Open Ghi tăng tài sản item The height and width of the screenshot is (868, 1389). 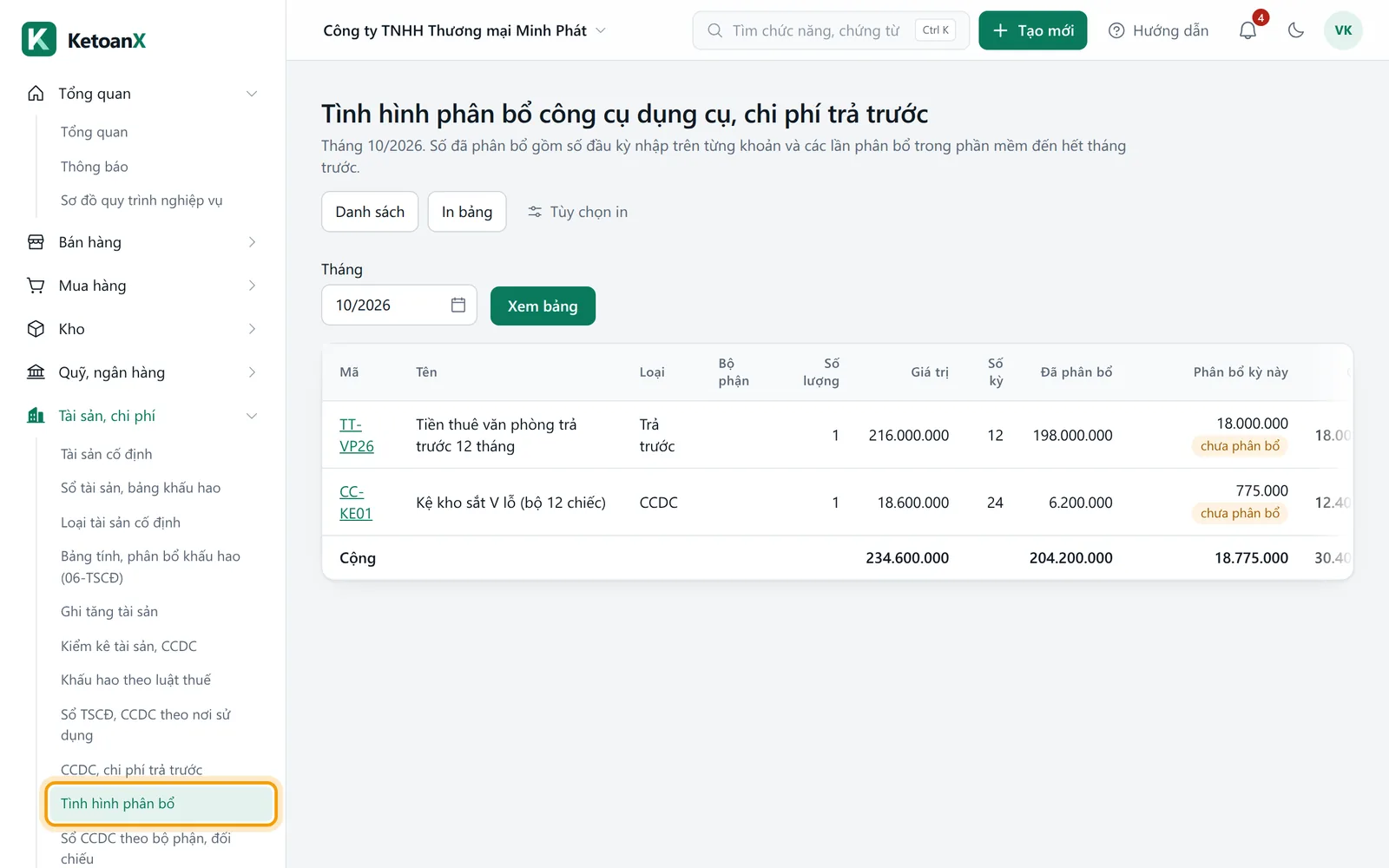109,611
